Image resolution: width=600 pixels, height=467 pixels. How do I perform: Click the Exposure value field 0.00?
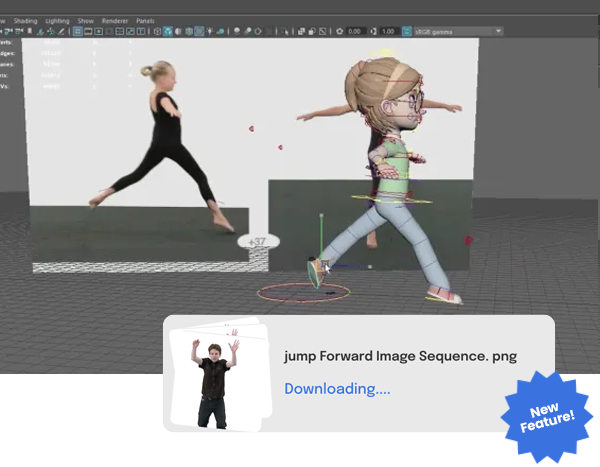click(354, 31)
